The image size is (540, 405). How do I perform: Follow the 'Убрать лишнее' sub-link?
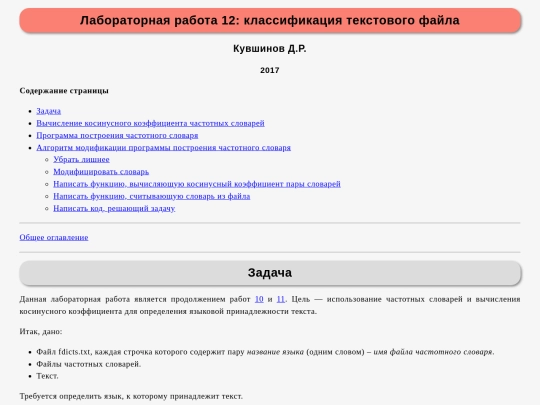pyautogui.click(x=81, y=159)
